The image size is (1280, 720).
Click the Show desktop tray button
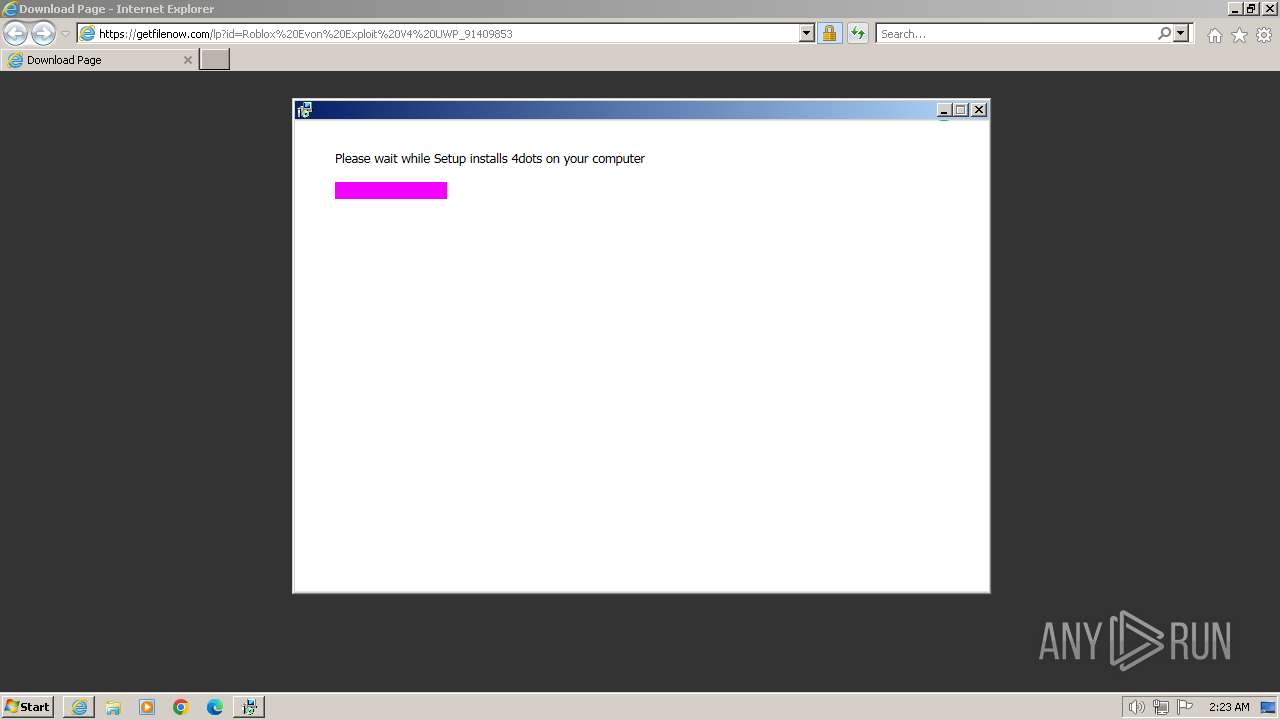pyautogui.click(x=1268, y=707)
